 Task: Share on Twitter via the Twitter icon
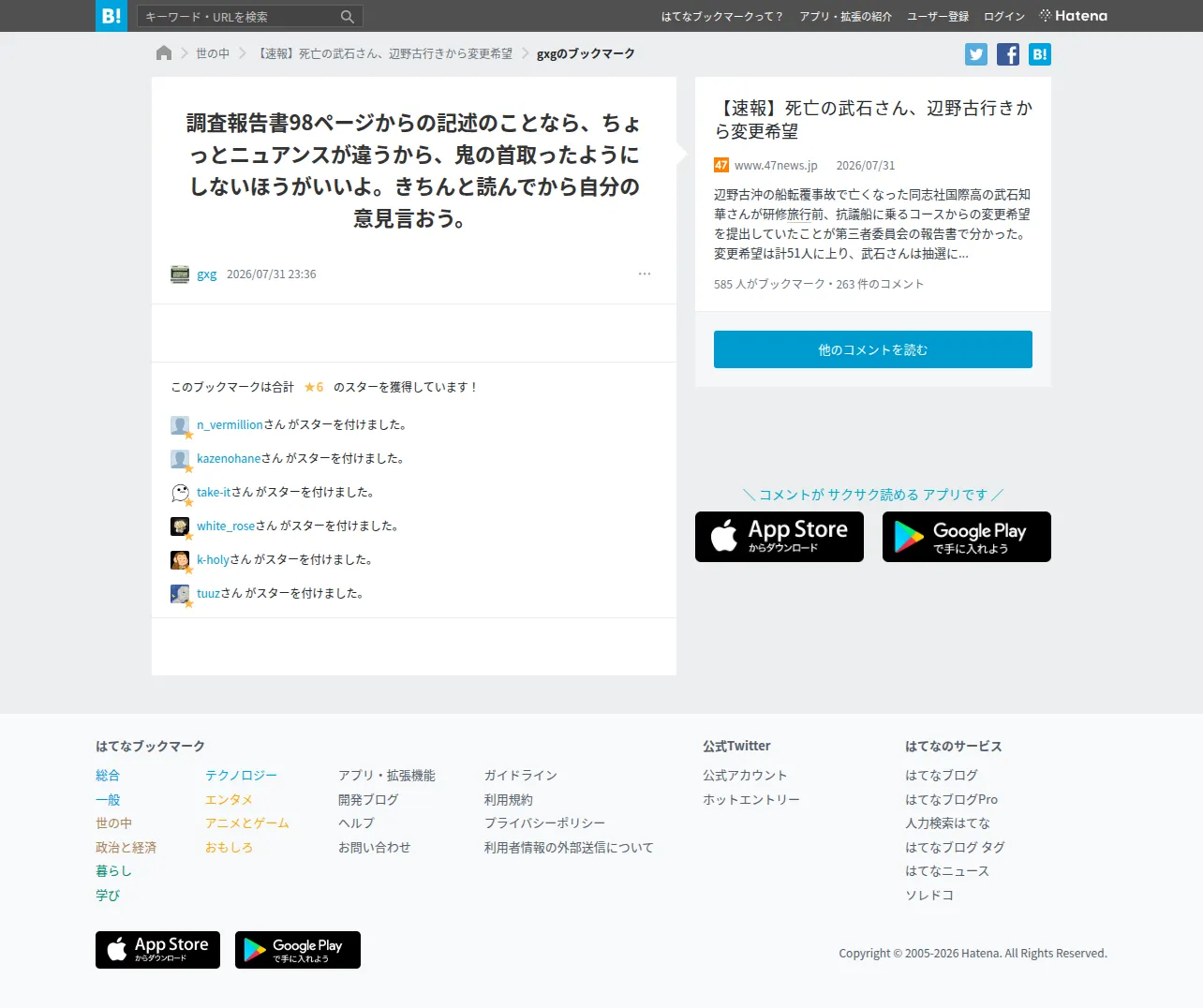[976, 54]
